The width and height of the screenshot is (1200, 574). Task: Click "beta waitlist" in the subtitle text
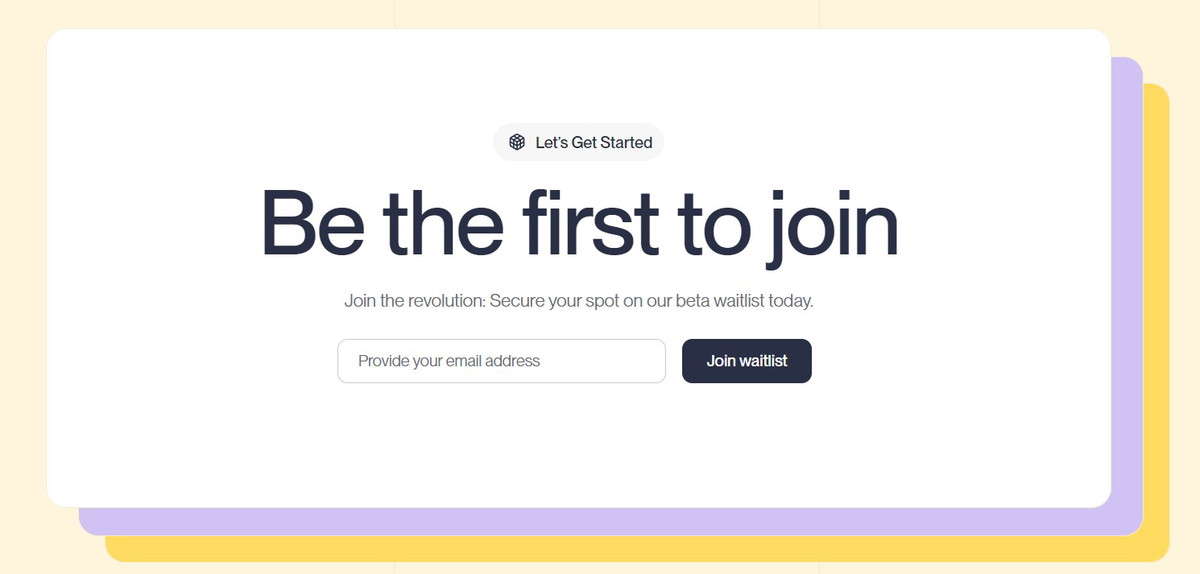[718, 300]
